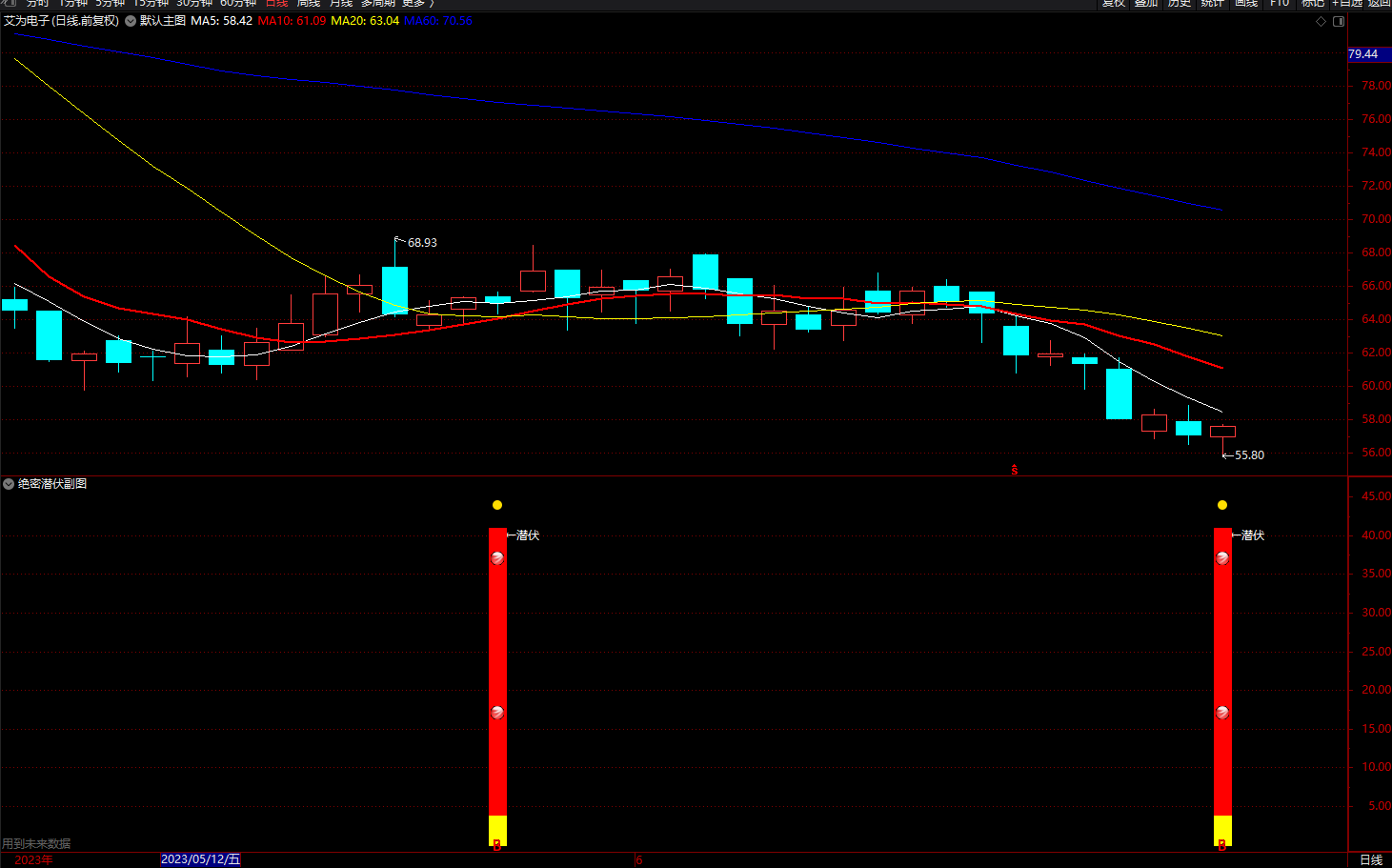The image size is (1392, 868).
Task: Click the 用到未来数据 notice text
Action: point(36,844)
